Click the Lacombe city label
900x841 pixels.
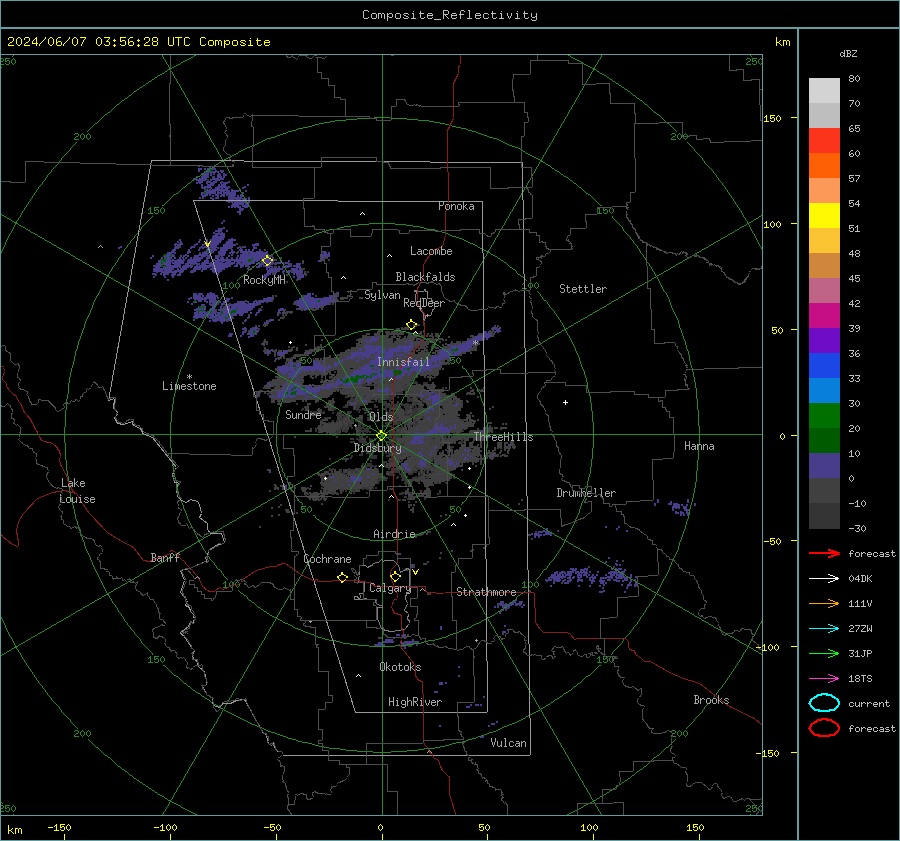(x=431, y=251)
